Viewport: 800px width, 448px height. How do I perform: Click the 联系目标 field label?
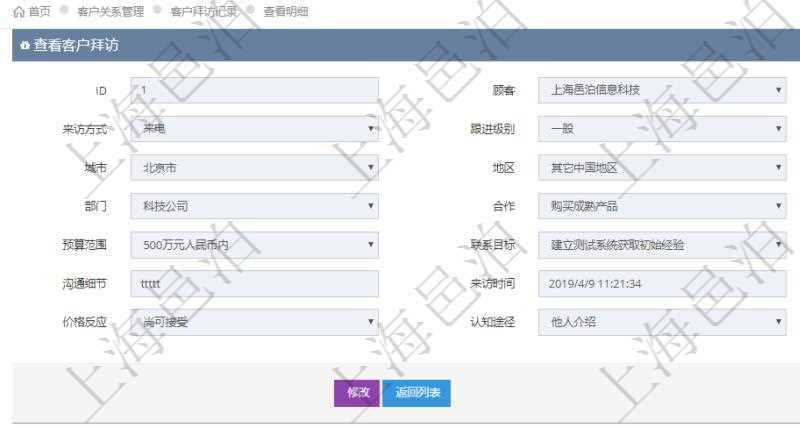[x=492, y=245]
